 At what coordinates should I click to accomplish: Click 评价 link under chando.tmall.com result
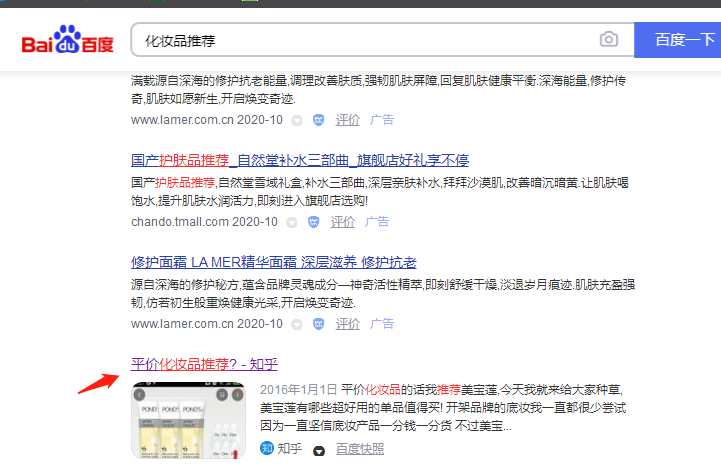(343, 222)
